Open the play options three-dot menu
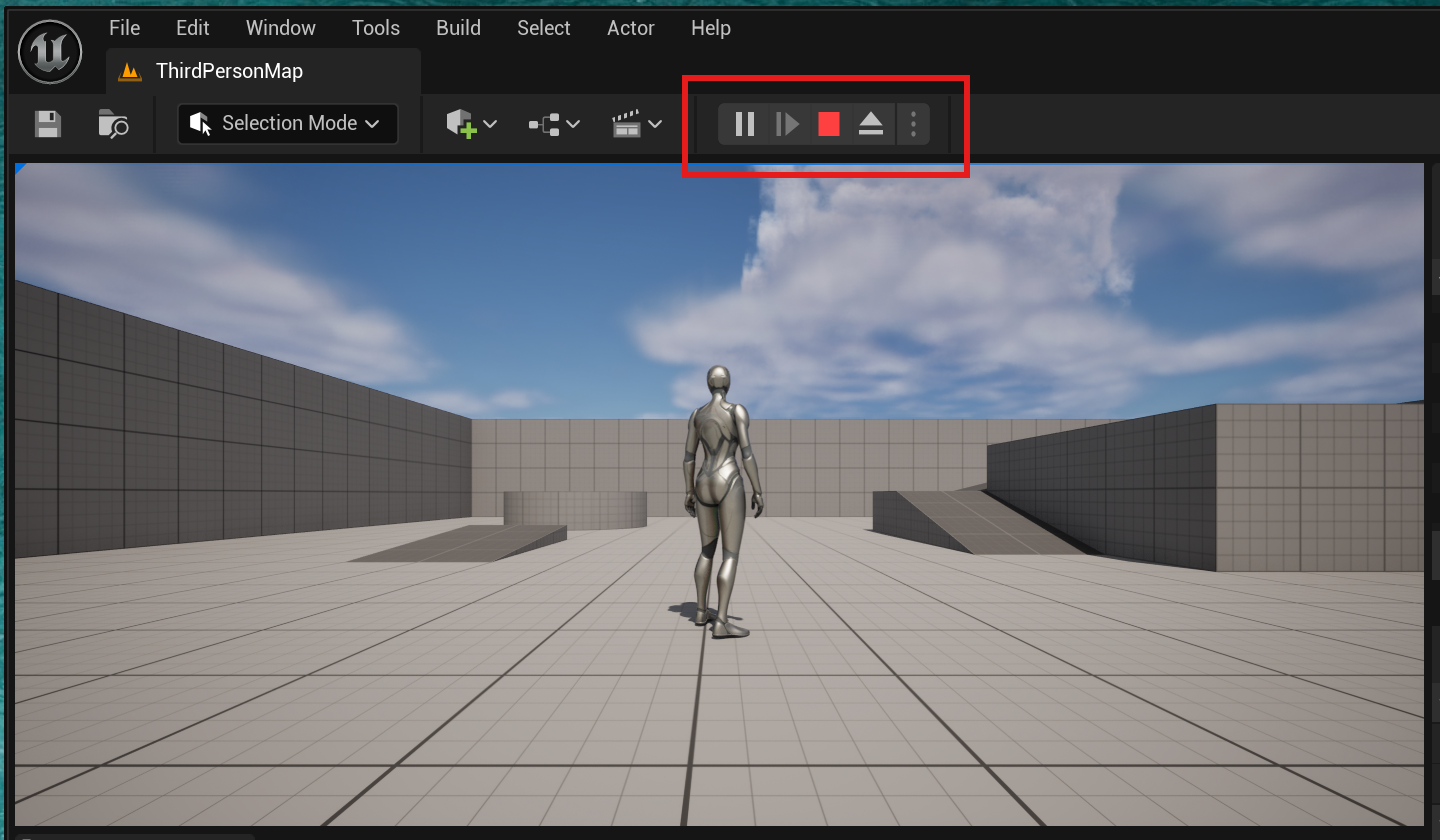This screenshot has height=840, width=1440. (913, 124)
